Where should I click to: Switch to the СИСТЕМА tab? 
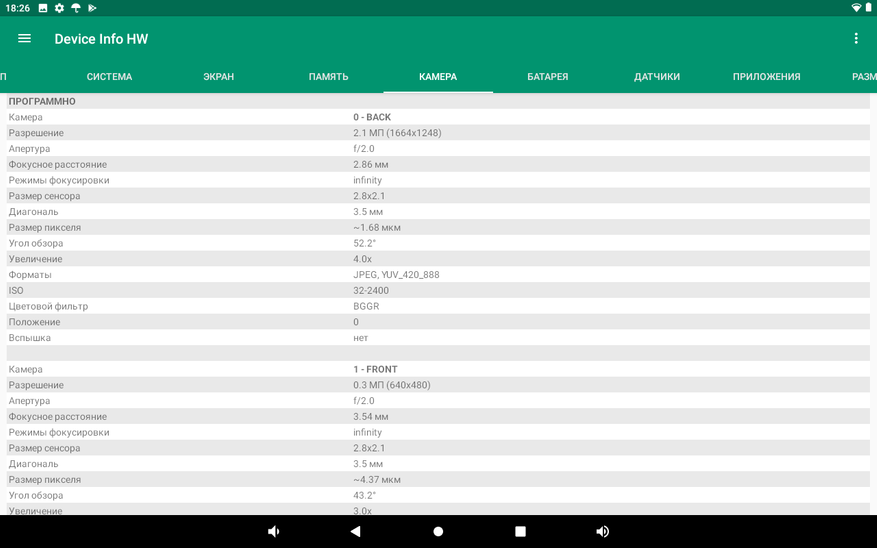pyautogui.click(x=110, y=77)
